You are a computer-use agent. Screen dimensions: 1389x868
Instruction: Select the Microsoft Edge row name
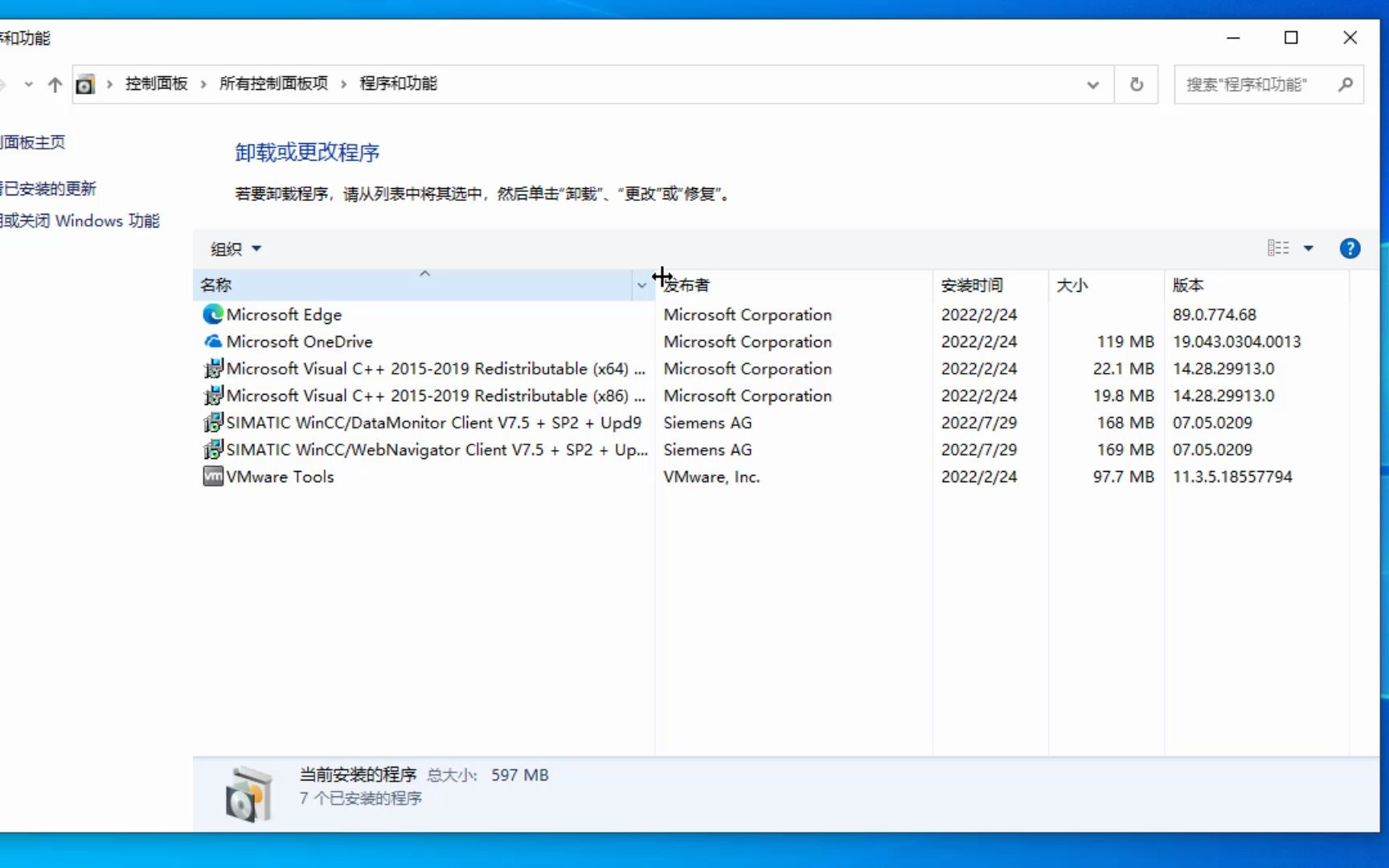pyautogui.click(x=284, y=315)
